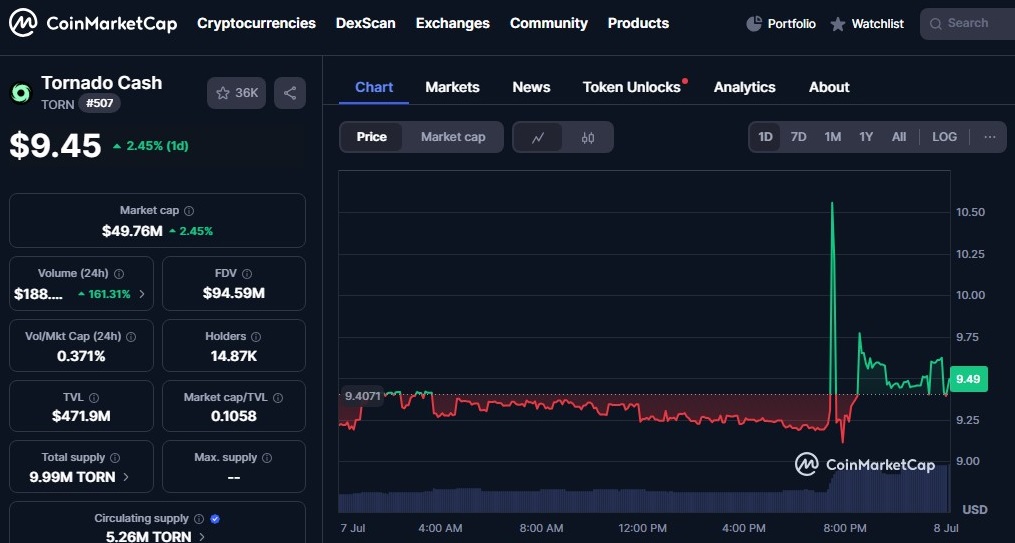Click the search magnifier icon
This screenshot has height=543, width=1015.
(x=935, y=24)
